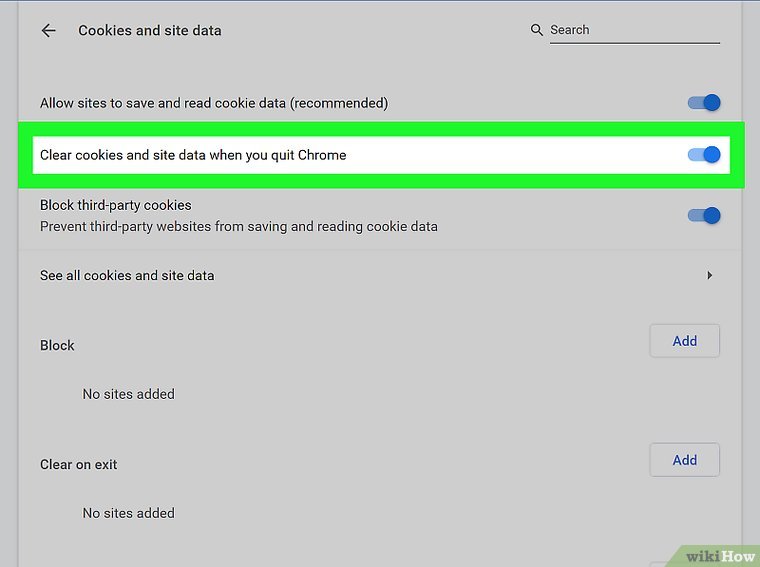Click the back arrow icon
The width and height of the screenshot is (760, 567).
point(48,31)
